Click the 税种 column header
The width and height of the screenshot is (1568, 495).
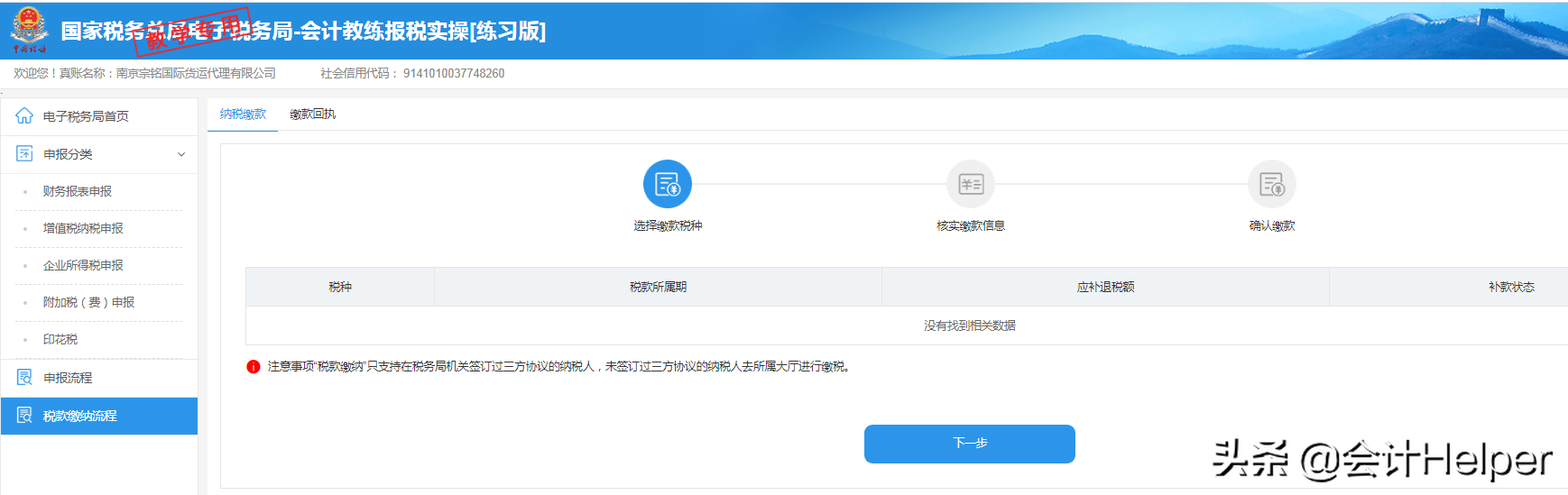[340, 287]
